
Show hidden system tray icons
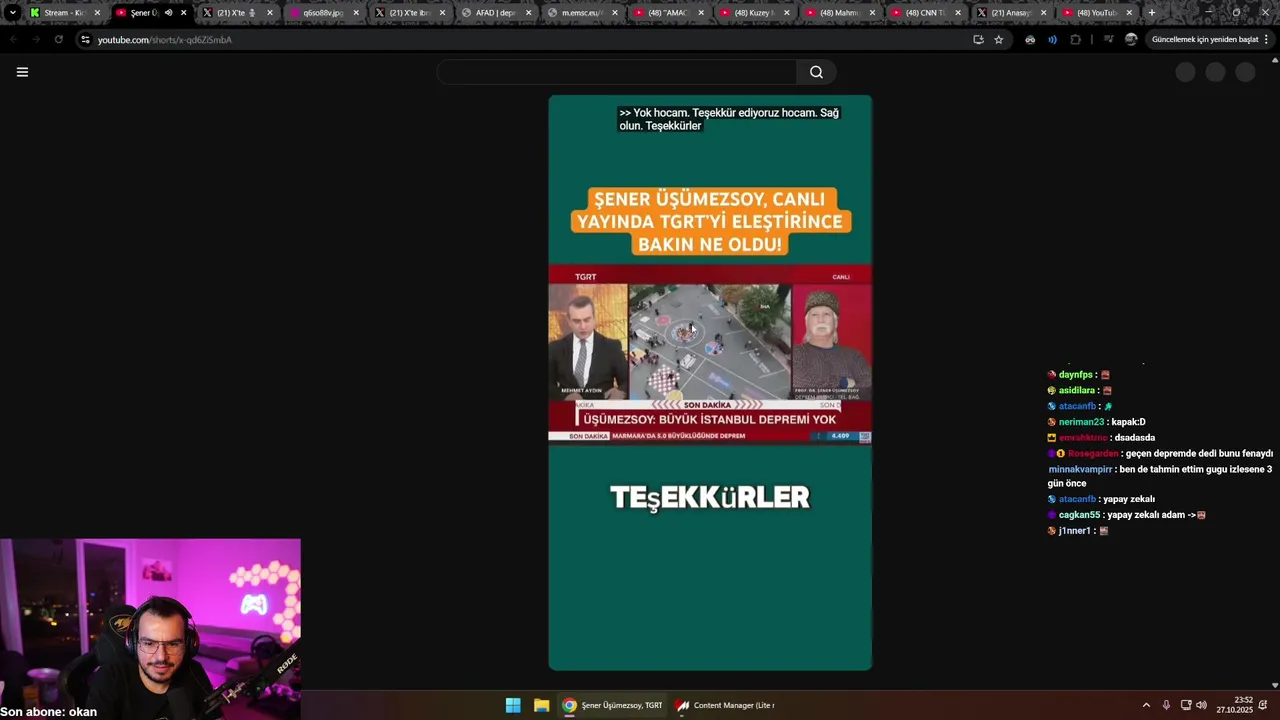(x=1146, y=705)
